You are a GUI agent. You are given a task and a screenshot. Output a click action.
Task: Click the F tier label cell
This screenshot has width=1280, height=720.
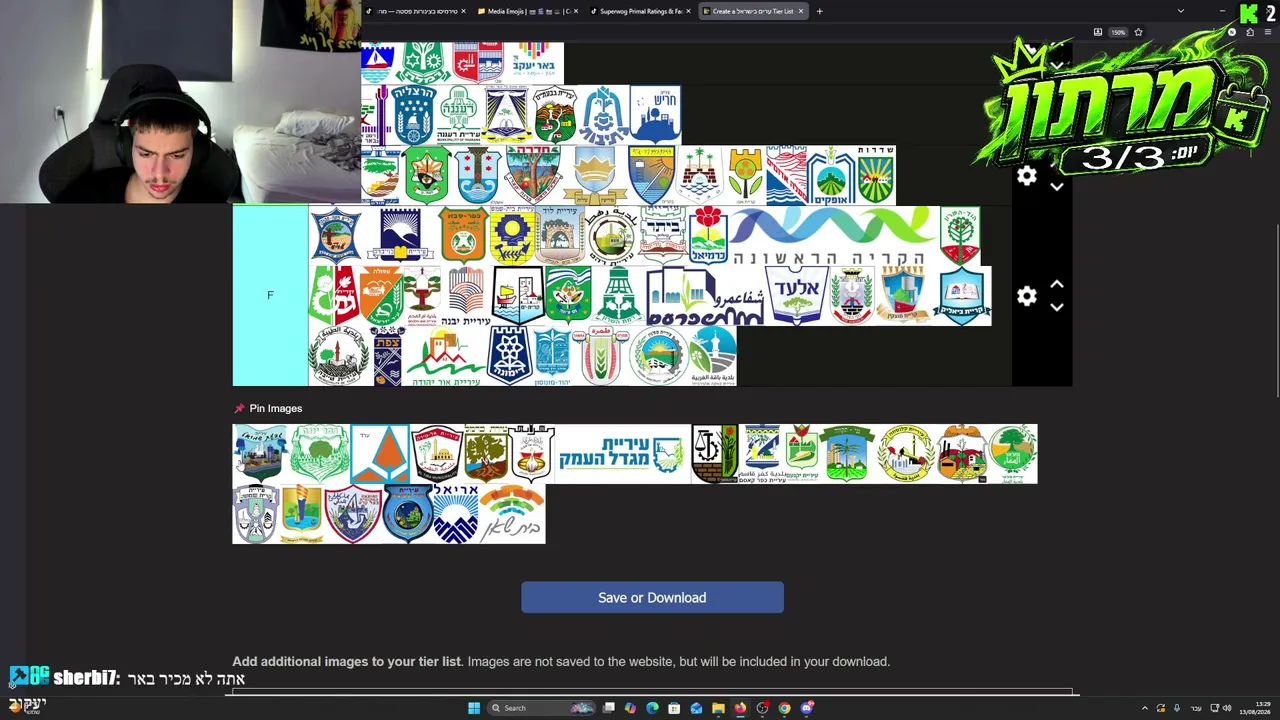[270, 295]
